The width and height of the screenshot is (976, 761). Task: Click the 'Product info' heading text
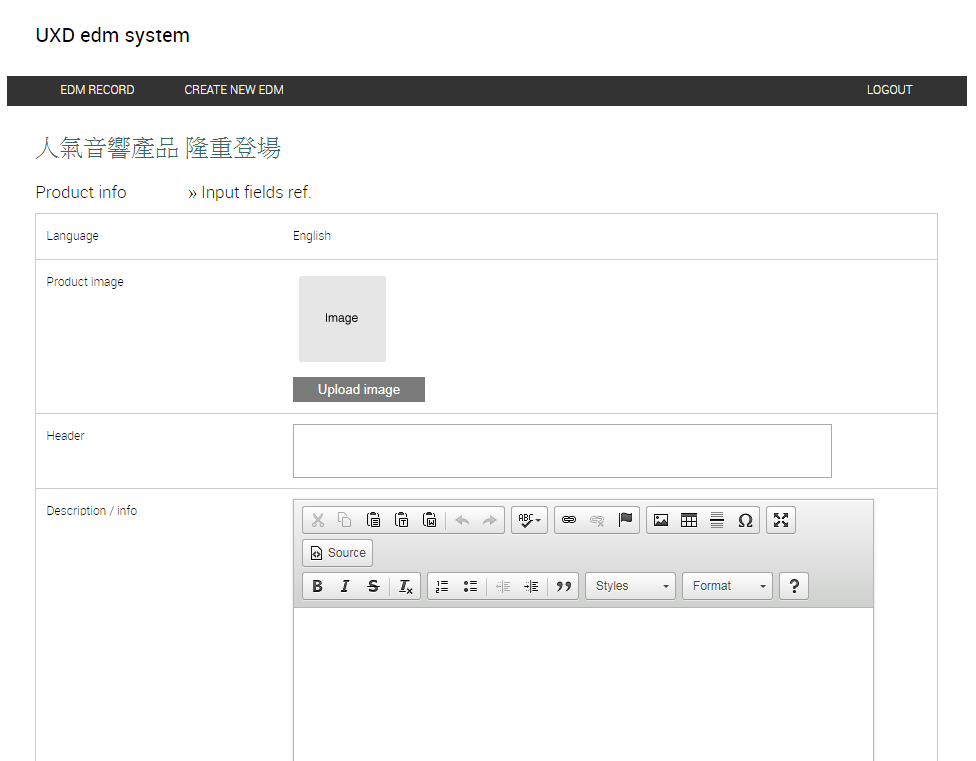pos(81,193)
